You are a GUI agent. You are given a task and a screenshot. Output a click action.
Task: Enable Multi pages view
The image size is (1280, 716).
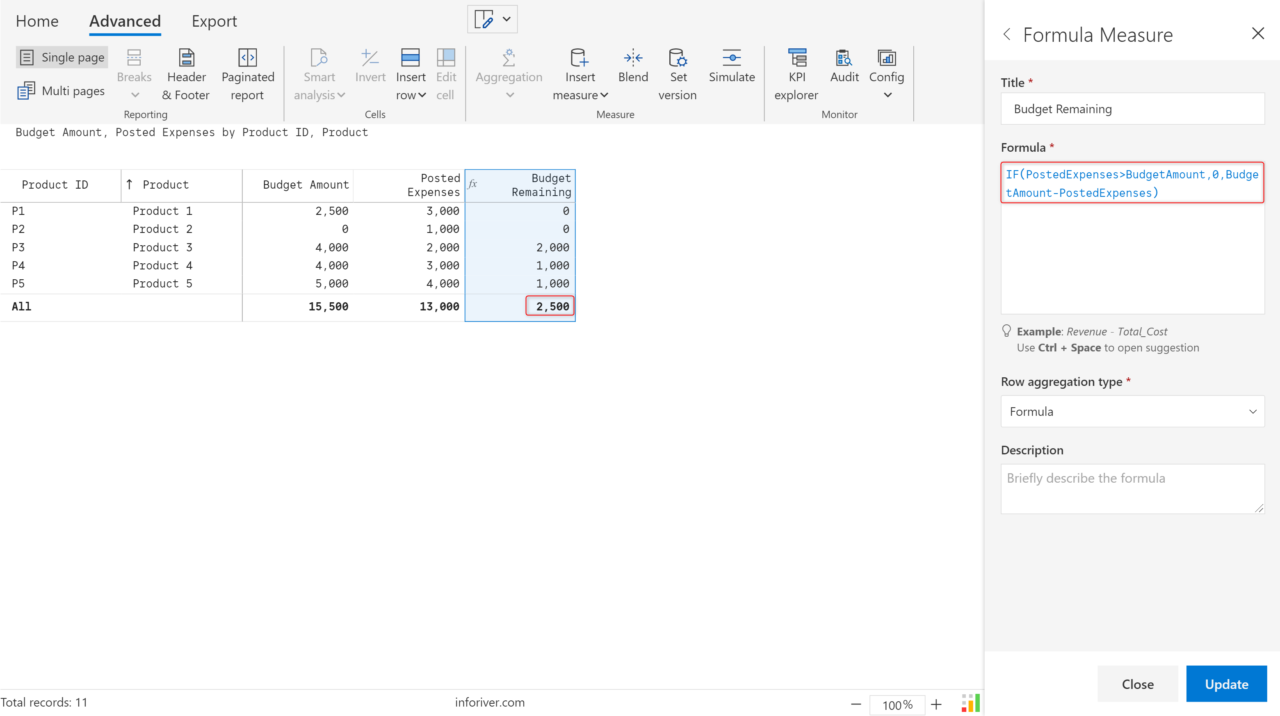pos(61,90)
